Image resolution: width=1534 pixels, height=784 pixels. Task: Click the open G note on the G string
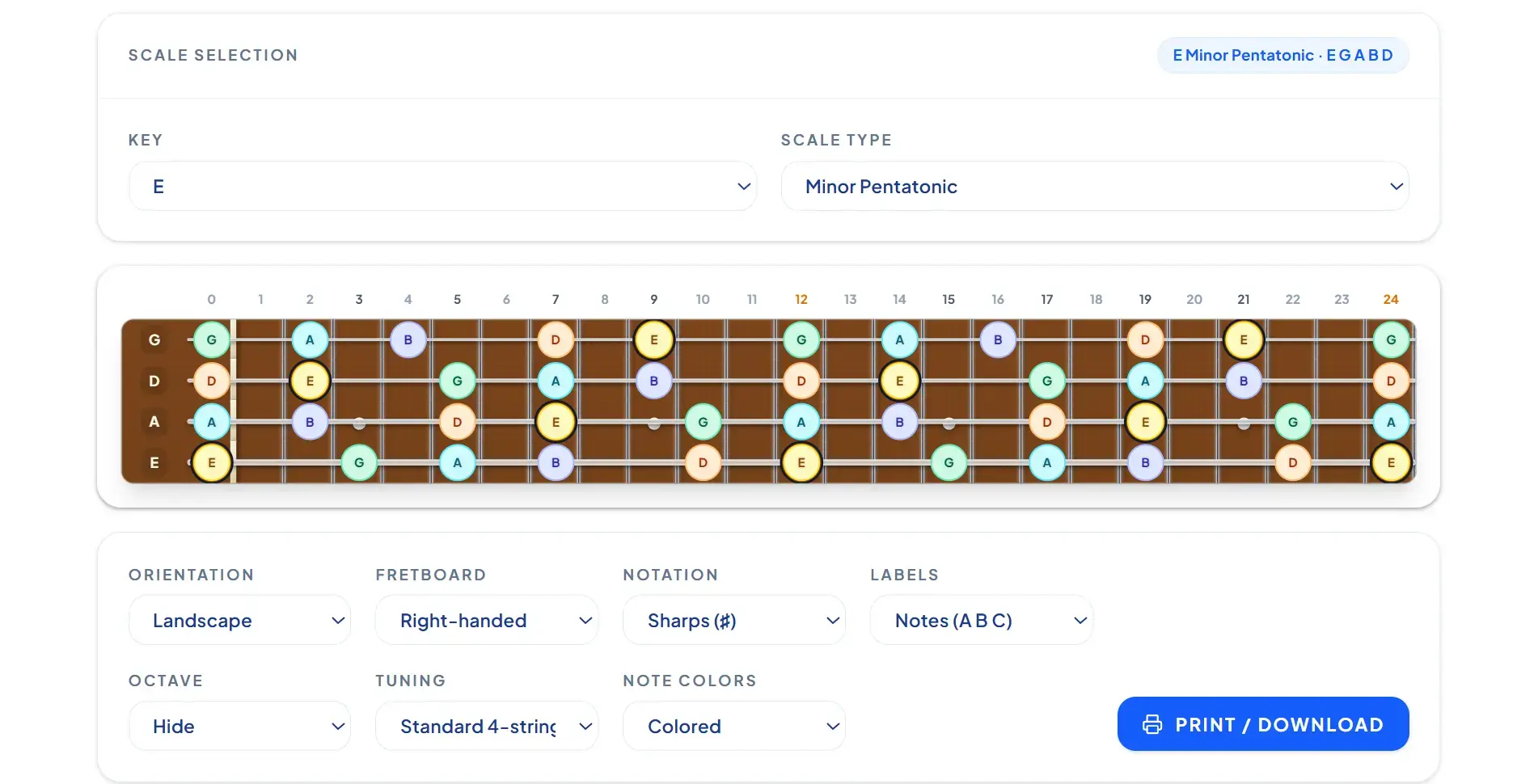tap(212, 339)
